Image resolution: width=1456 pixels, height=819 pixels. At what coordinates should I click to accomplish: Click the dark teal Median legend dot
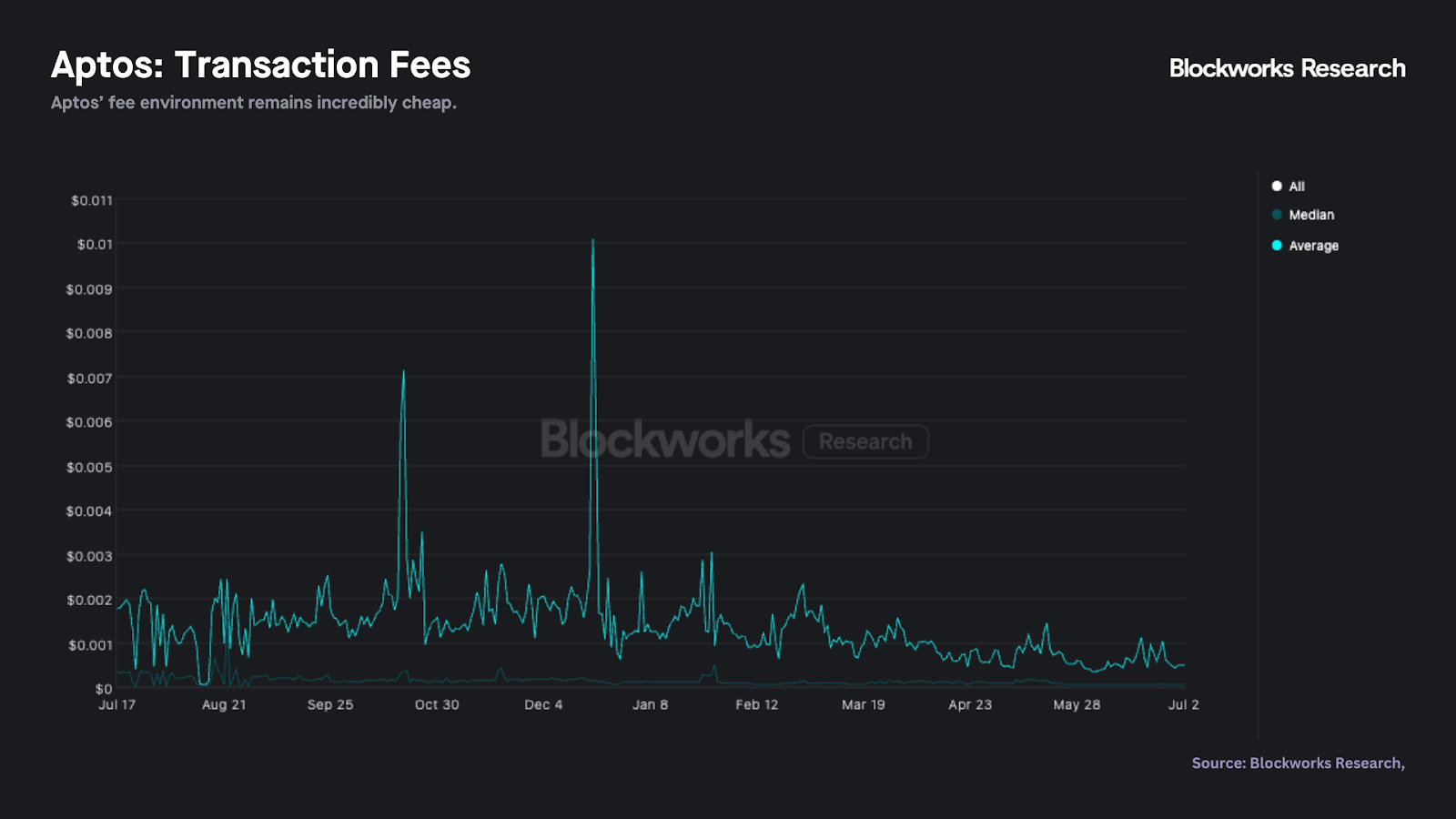1277,215
